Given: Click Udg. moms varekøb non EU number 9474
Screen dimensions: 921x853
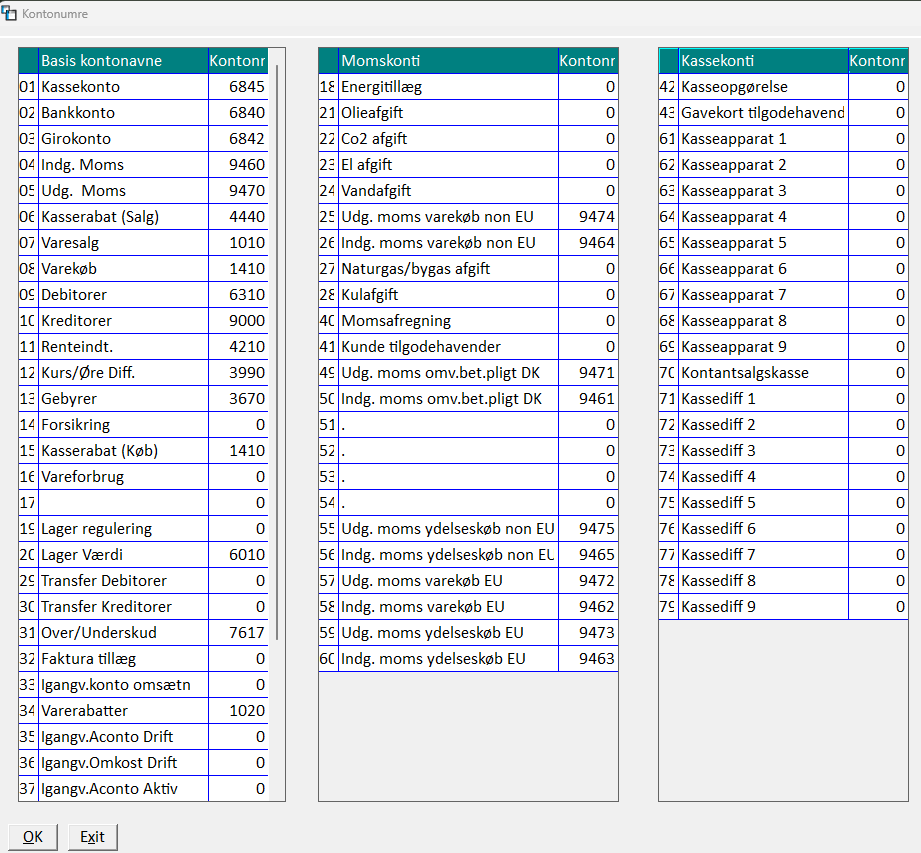Looking at the screenshot, I should (588, 217).
